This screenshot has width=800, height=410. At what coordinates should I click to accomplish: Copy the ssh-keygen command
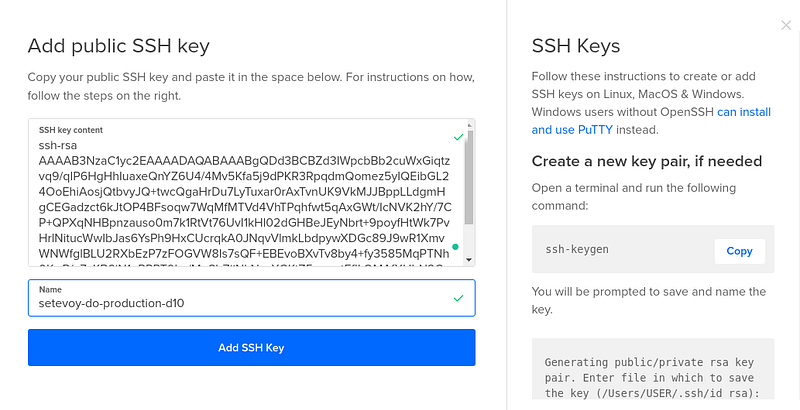coord(739,251)
